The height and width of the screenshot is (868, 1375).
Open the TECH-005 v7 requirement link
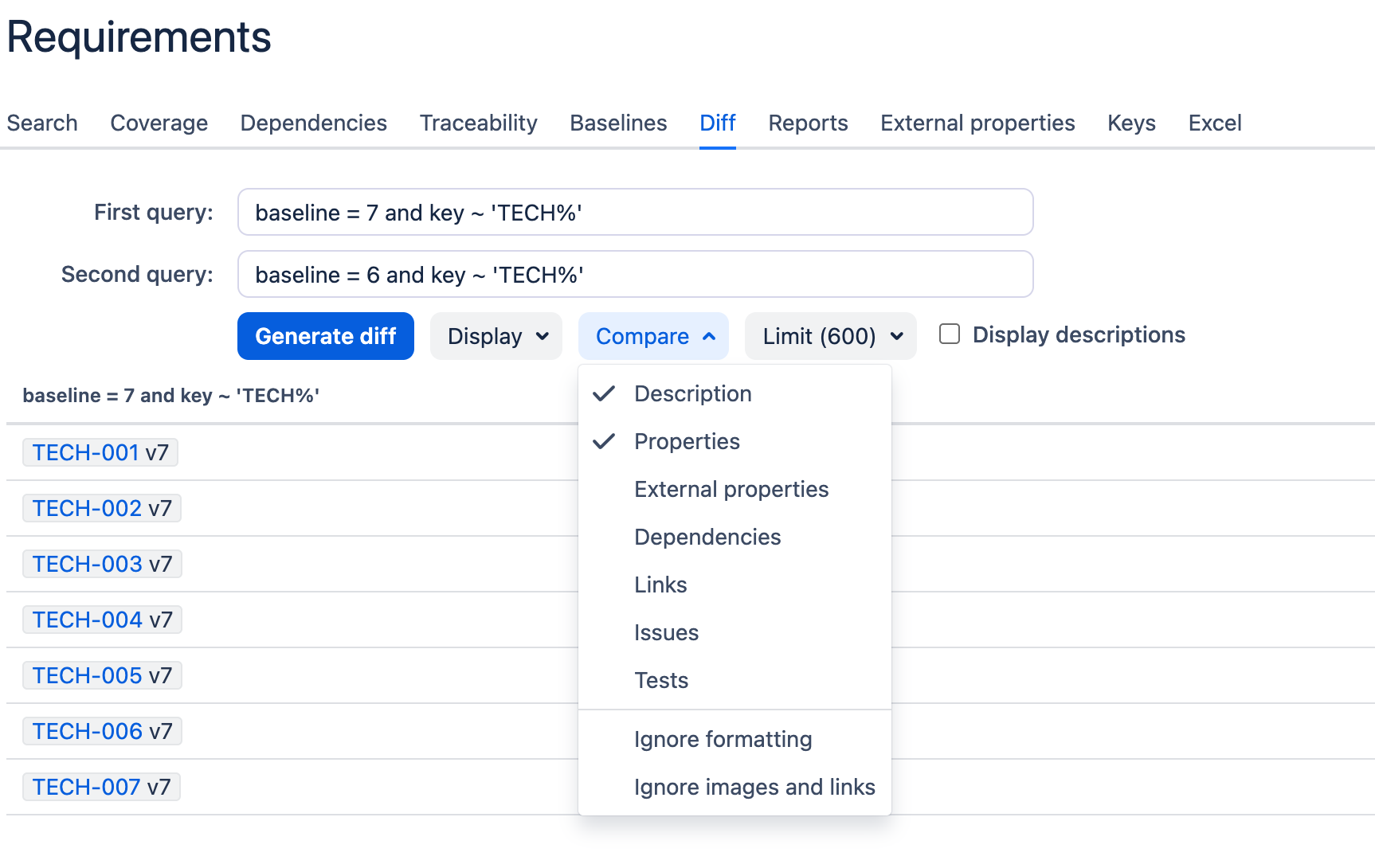(88, 675)
